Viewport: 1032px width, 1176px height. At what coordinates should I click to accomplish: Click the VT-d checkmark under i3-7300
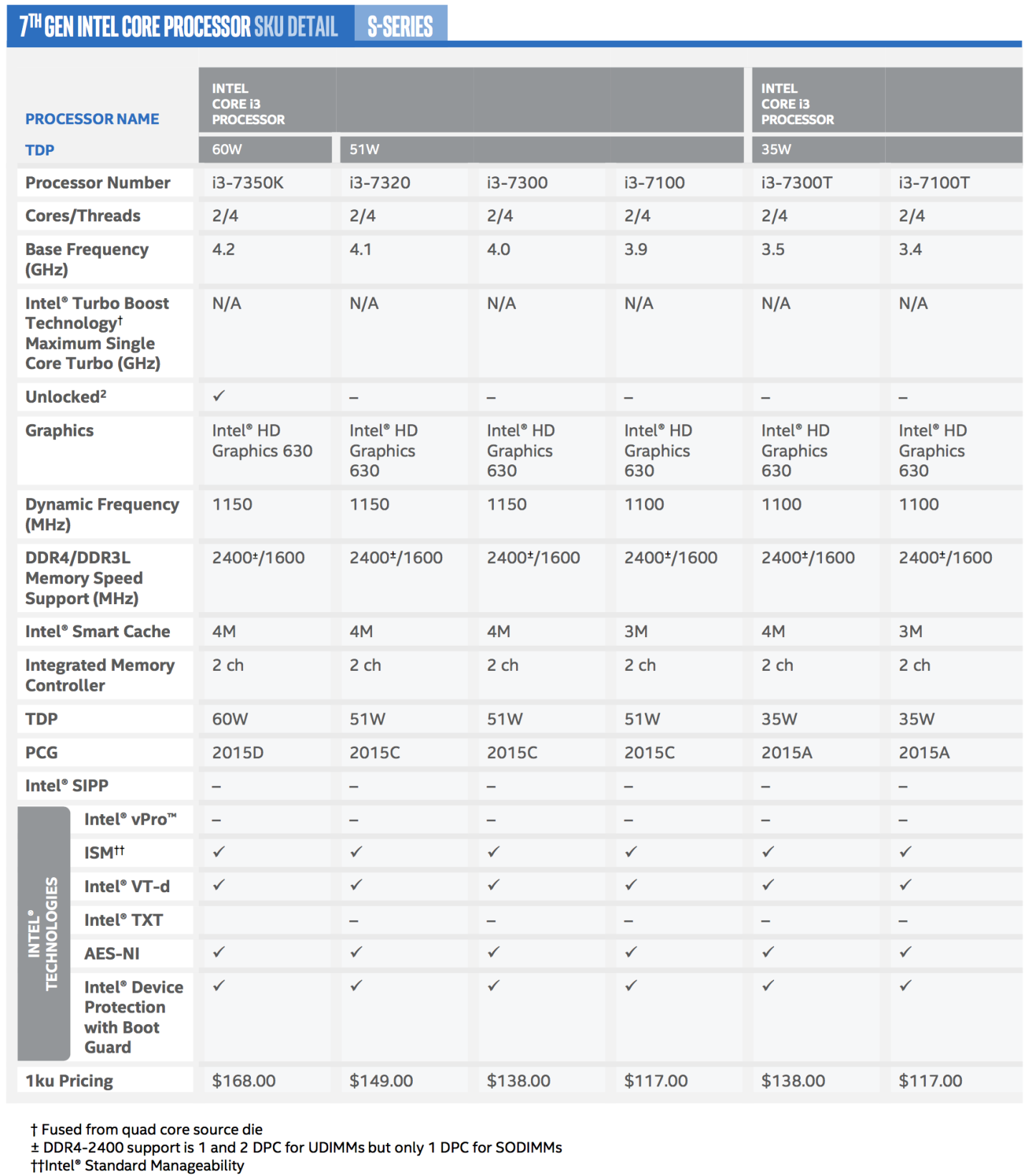494,885
